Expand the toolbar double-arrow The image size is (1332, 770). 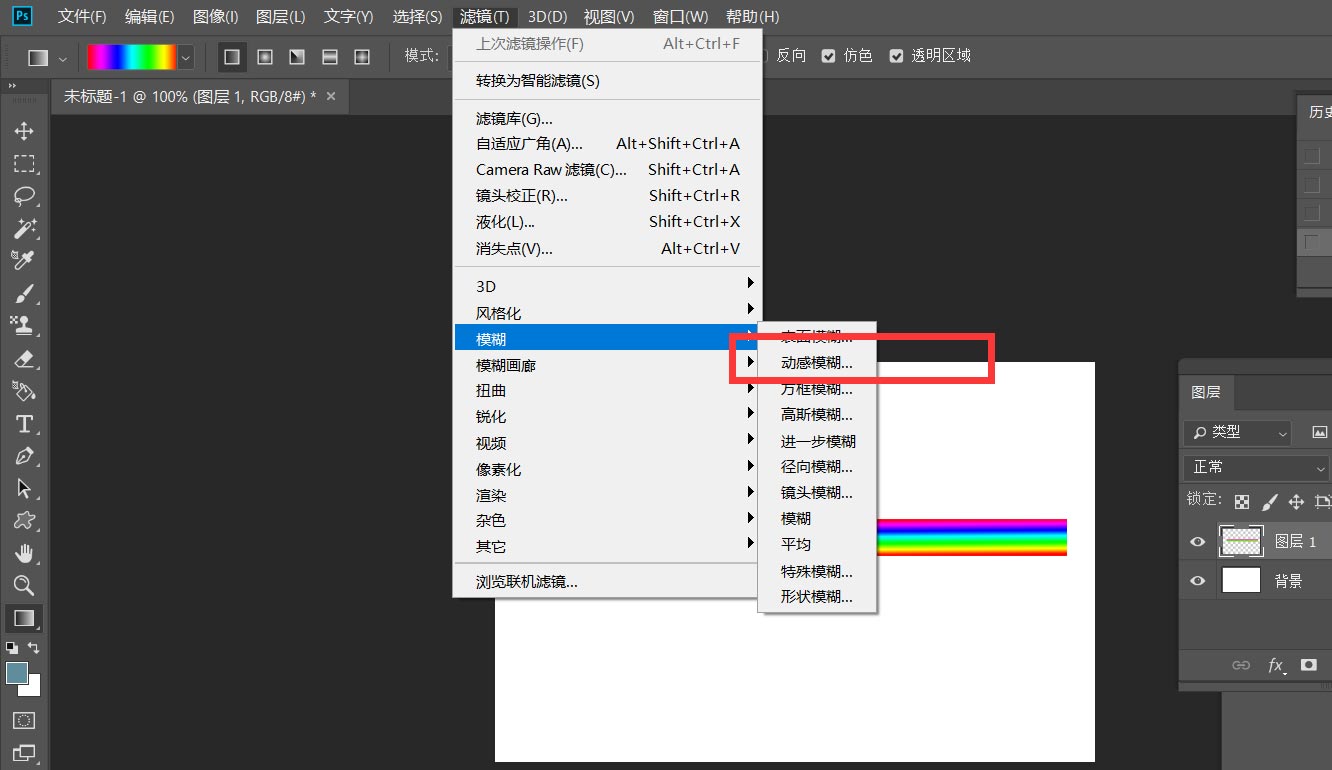tap(14, 87)
